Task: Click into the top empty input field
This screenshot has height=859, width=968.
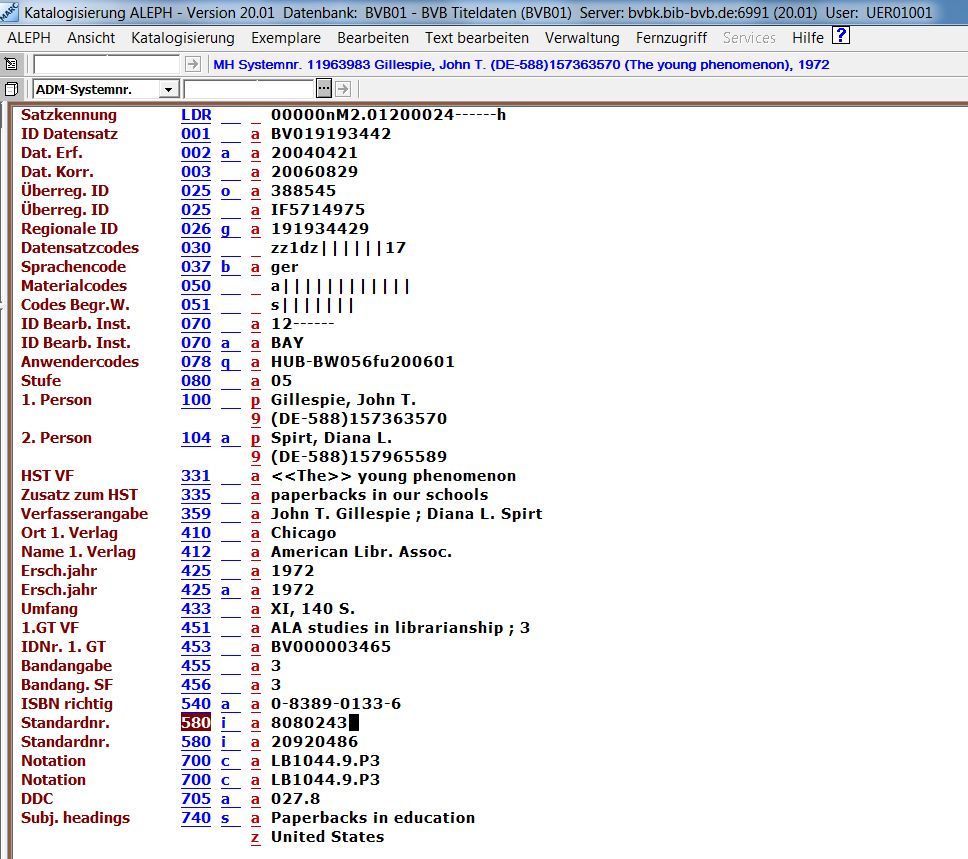Action: [x=107, y=64]
